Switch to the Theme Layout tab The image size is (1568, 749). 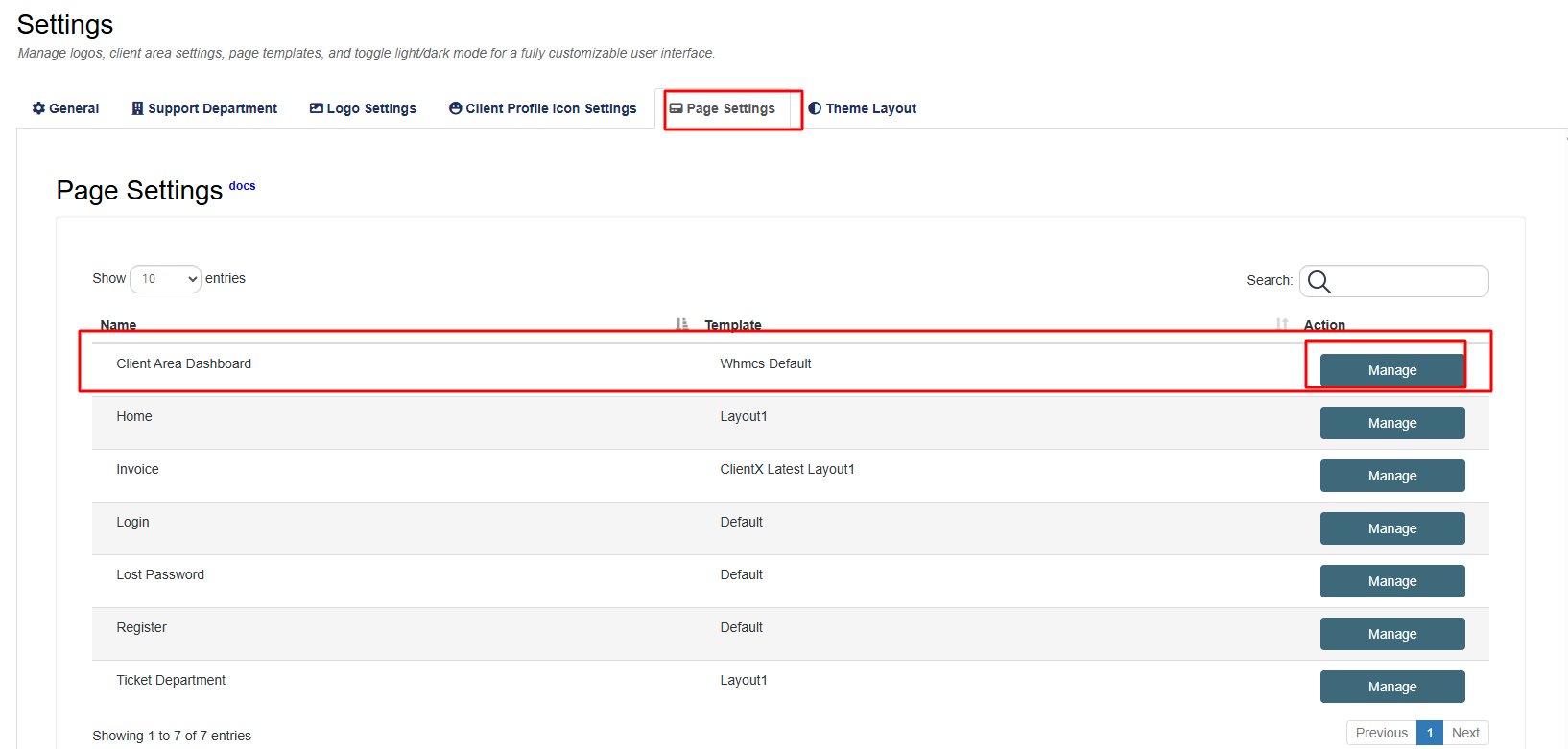click(870, 108)
